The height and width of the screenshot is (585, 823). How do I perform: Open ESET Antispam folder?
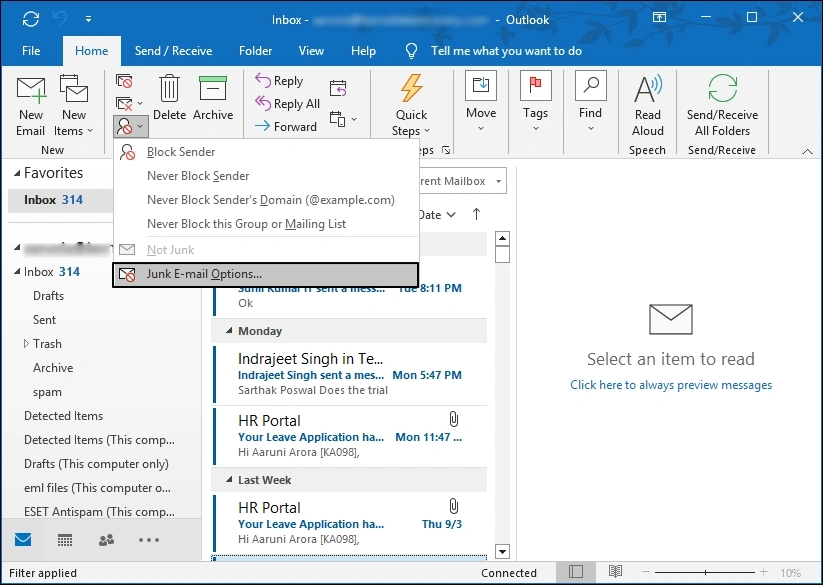99,512
